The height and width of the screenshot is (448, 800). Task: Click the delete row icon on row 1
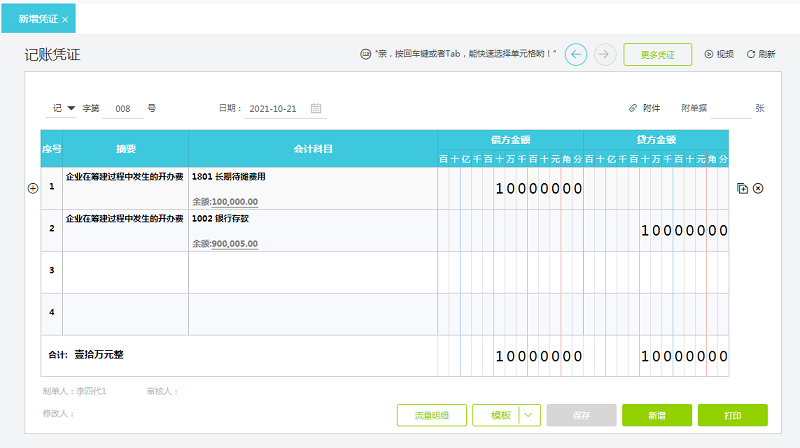[758, 188]
